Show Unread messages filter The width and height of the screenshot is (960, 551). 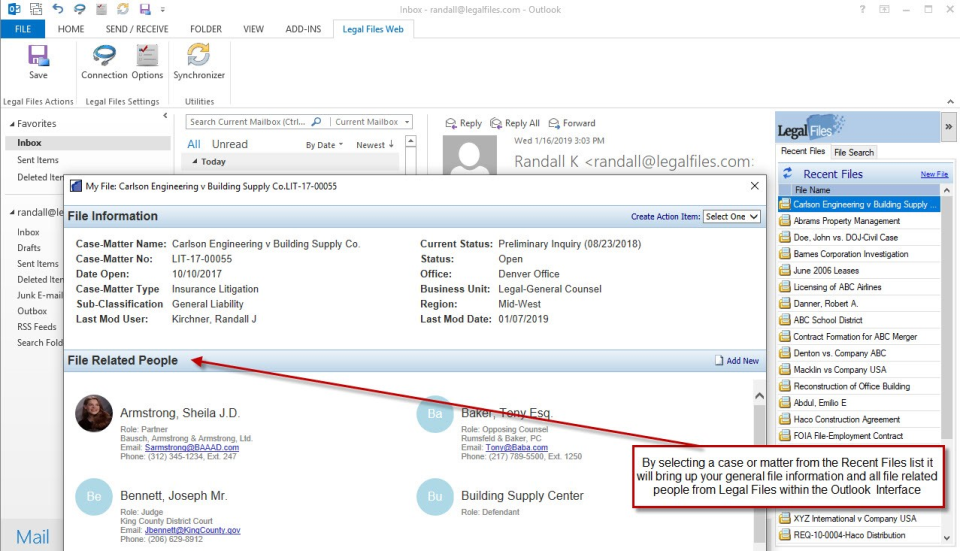tap(230, 144)
